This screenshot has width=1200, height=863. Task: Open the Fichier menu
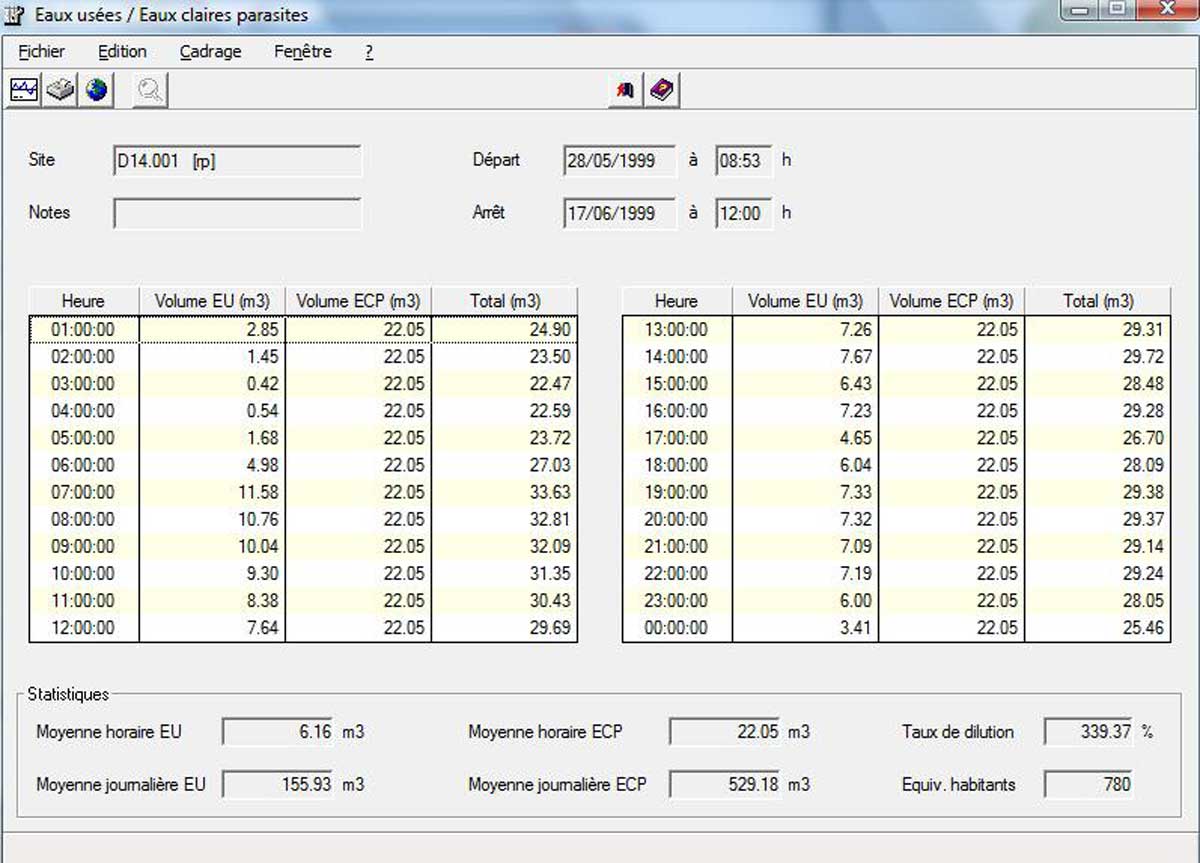coord(41,52)
